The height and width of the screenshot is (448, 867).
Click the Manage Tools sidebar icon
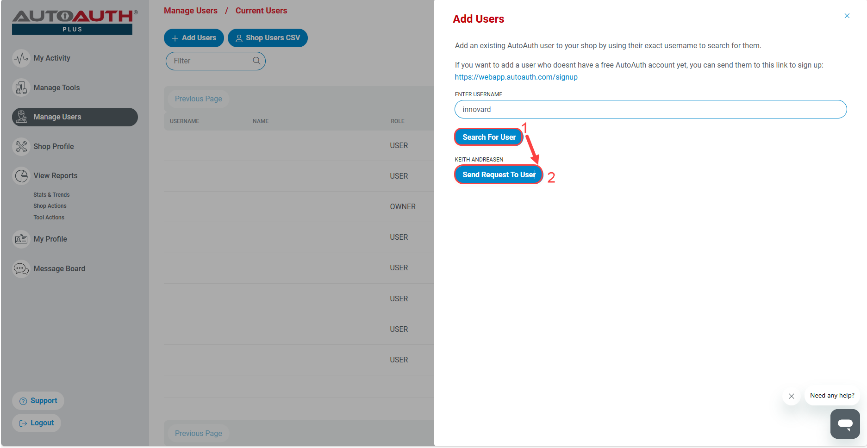pyautogui.click(x=22, y=88)
